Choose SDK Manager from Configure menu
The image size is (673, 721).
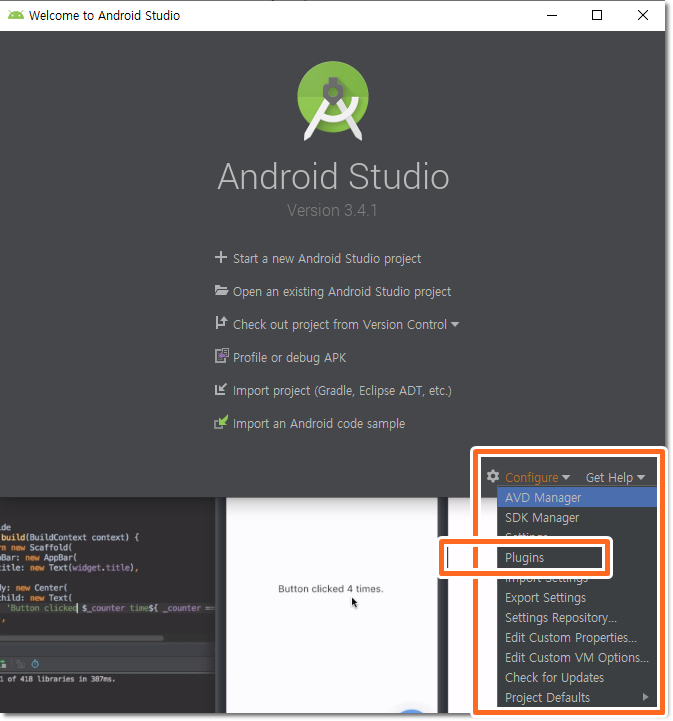(x=577, y=518)
